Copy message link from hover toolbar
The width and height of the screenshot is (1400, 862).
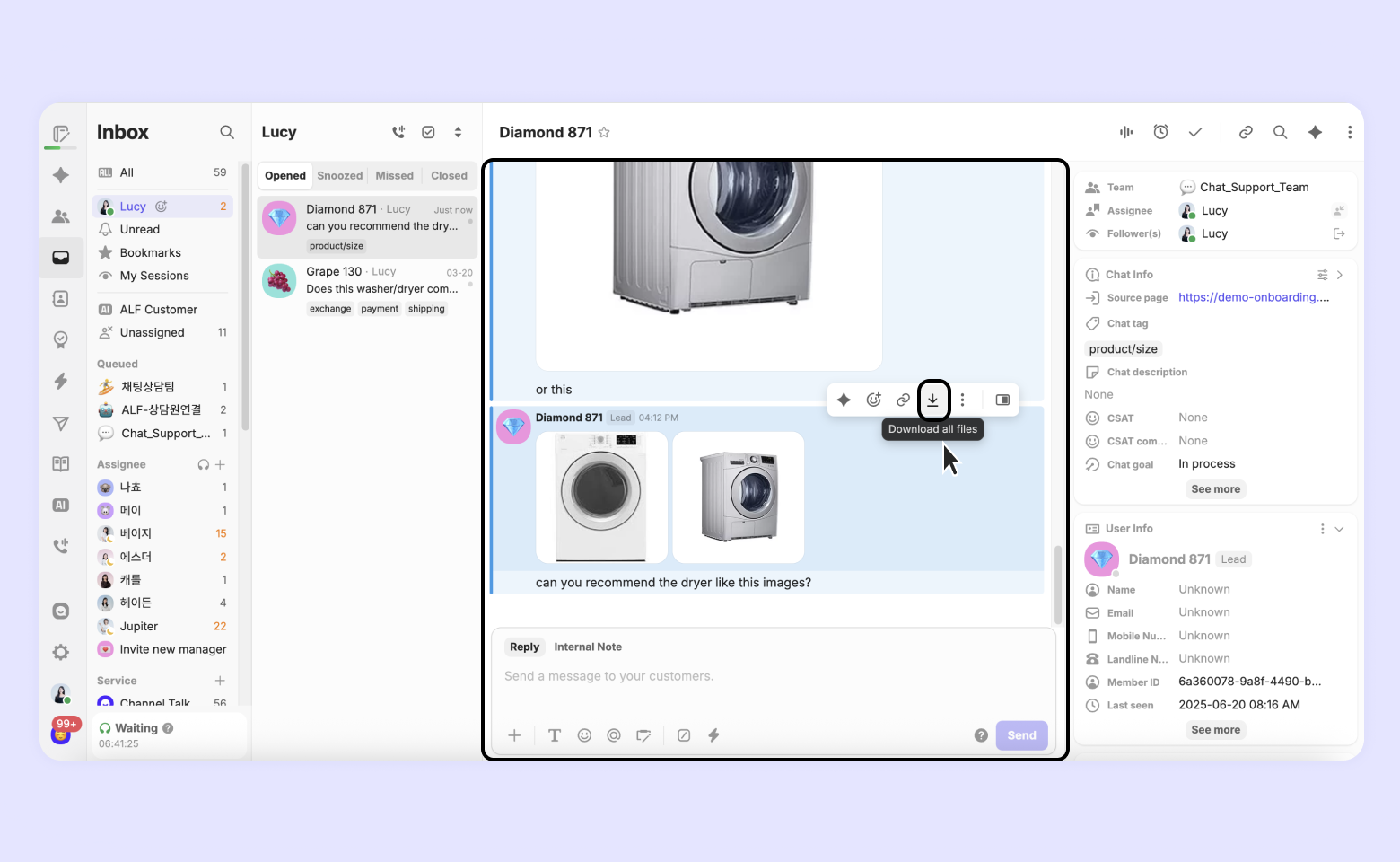click(903, 400)
